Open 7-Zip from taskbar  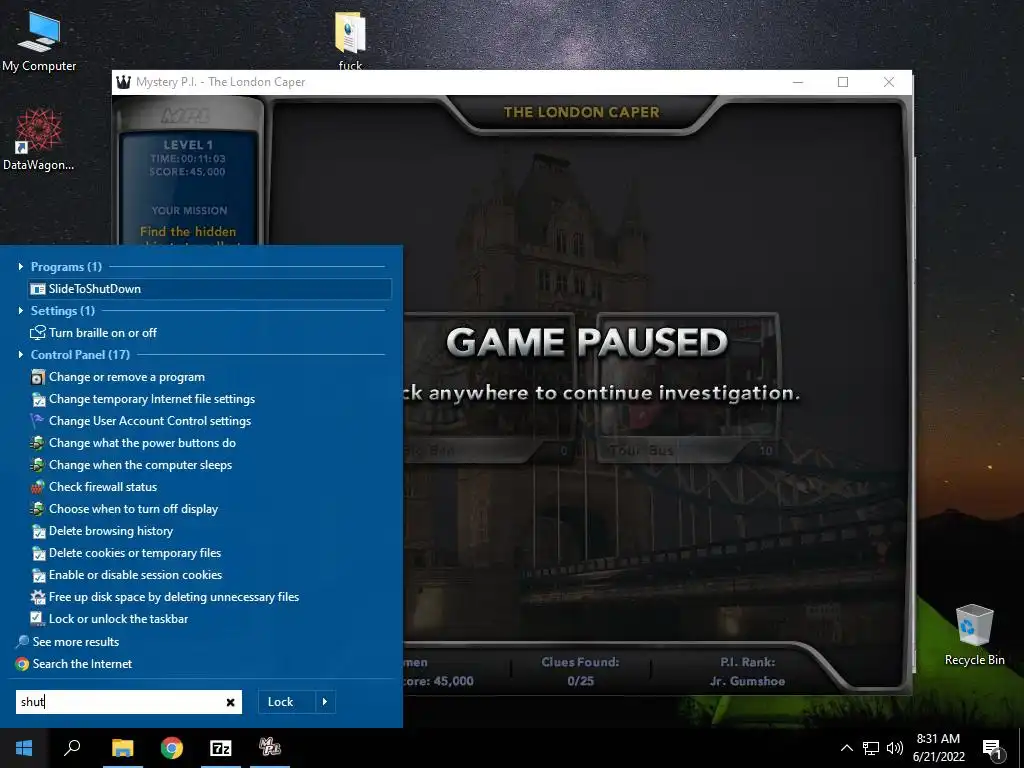221,748
